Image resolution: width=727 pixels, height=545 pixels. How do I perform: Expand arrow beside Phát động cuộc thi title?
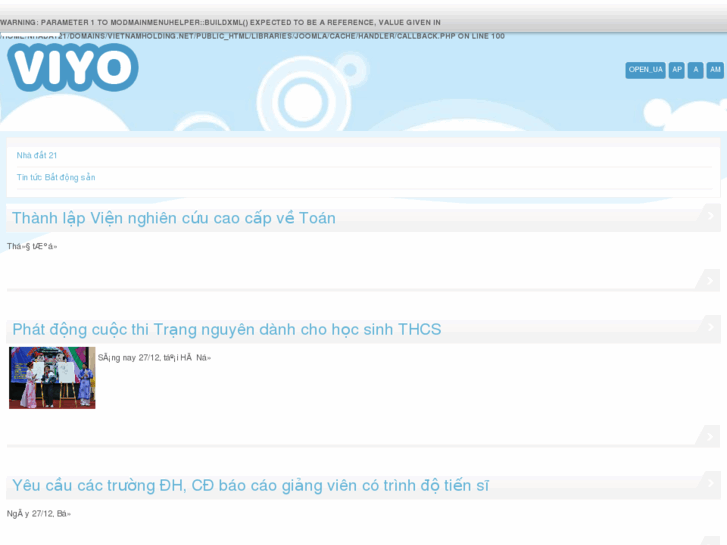(710, 327)
